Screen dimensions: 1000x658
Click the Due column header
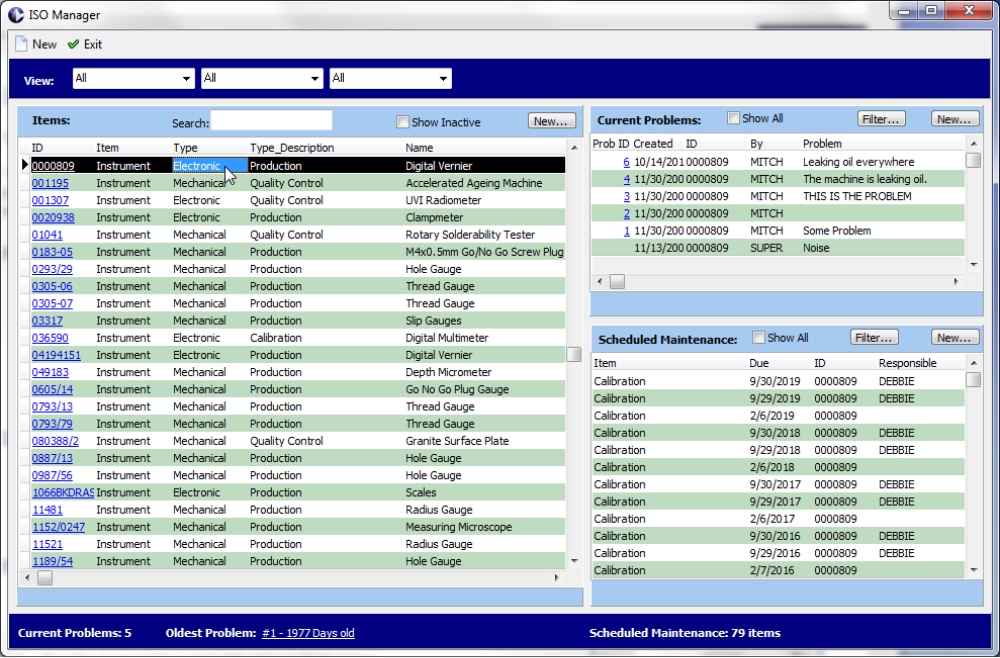(759, 363)
